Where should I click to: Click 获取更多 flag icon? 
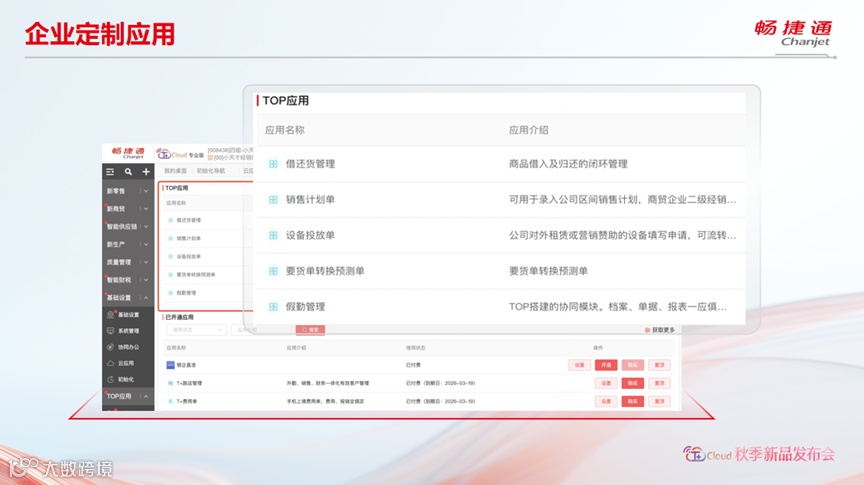[647, 330]
